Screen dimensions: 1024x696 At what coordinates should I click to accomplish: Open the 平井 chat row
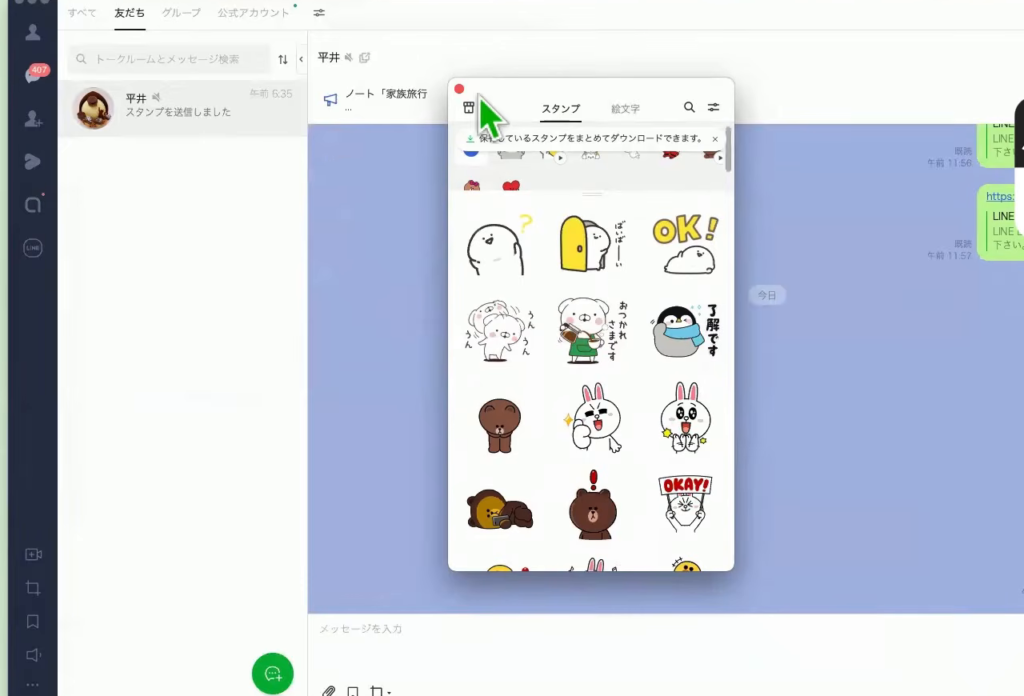click(x=183, y=108)
